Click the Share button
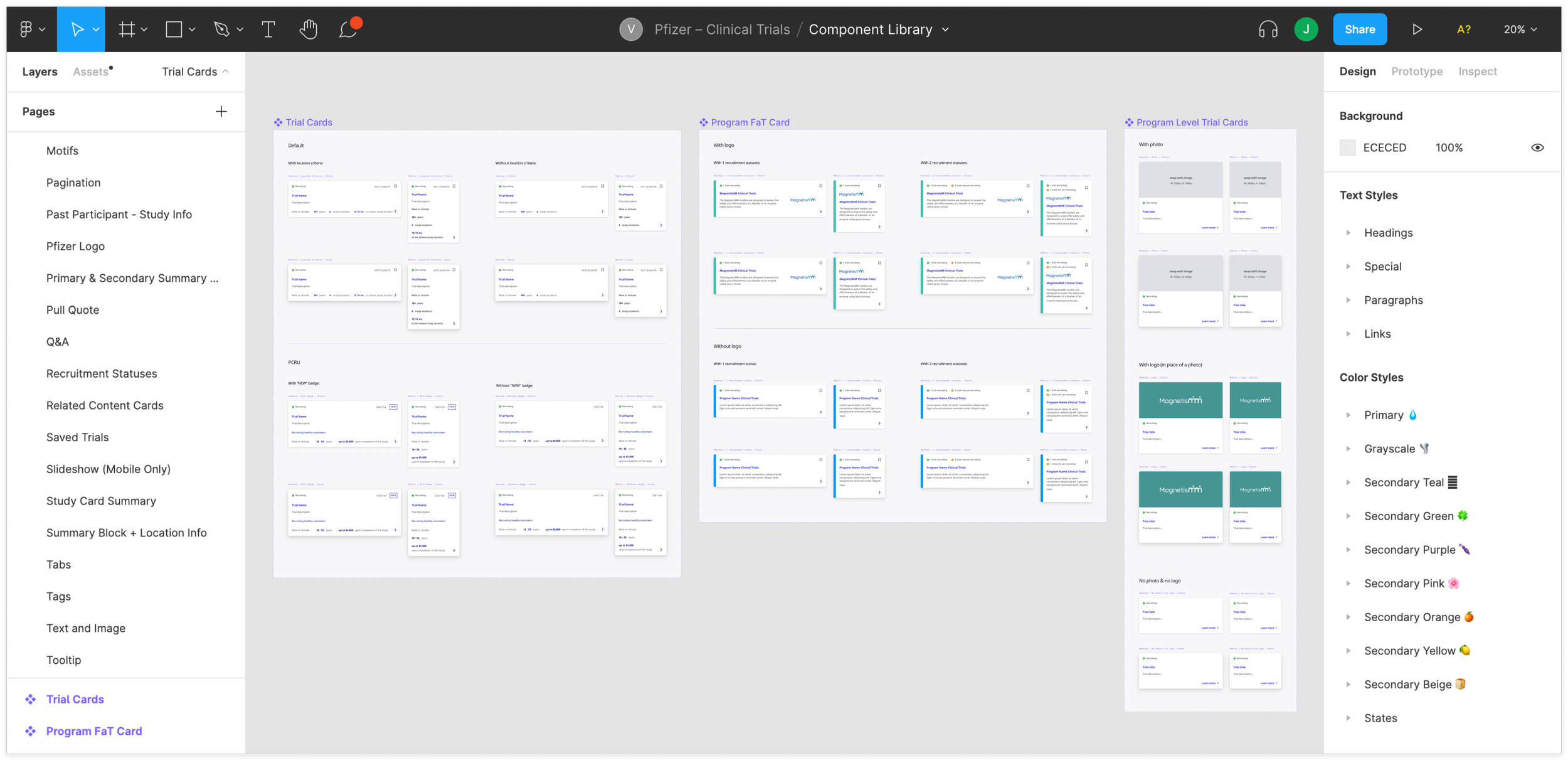1568x763 pixels. [x=1360, y=29]
